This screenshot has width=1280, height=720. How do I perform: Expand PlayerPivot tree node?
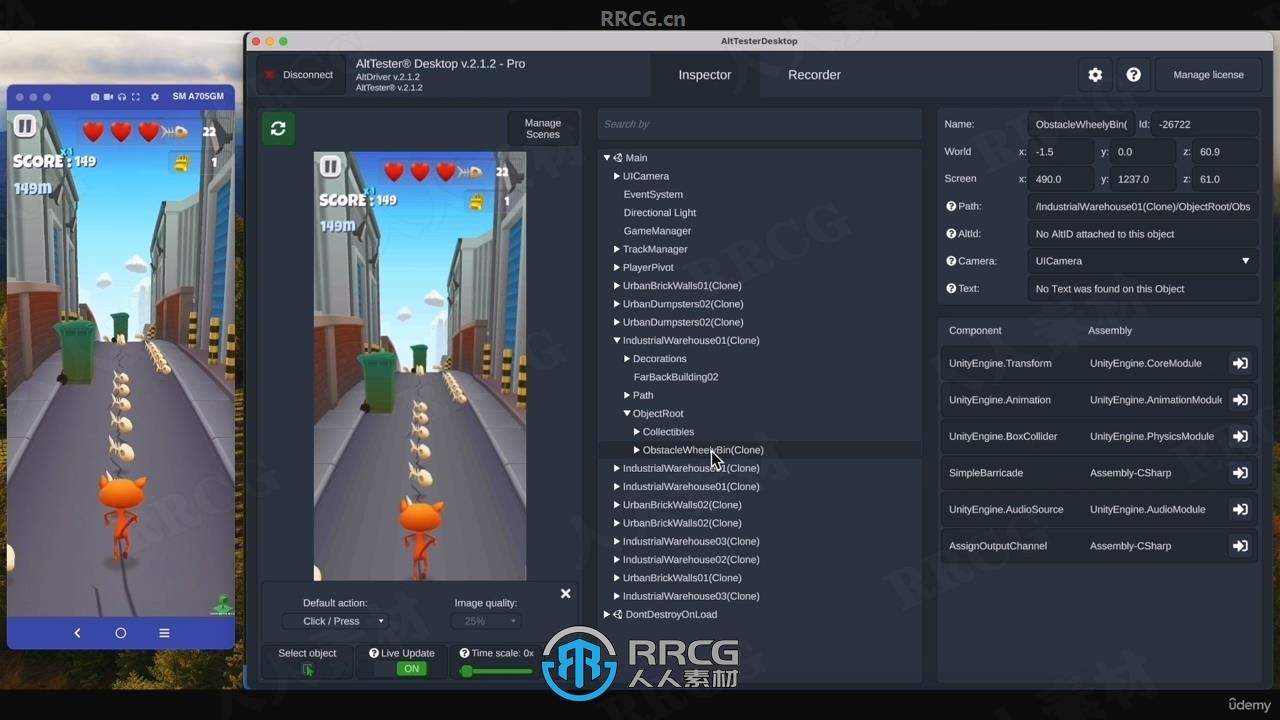click(x=617, y=267)
